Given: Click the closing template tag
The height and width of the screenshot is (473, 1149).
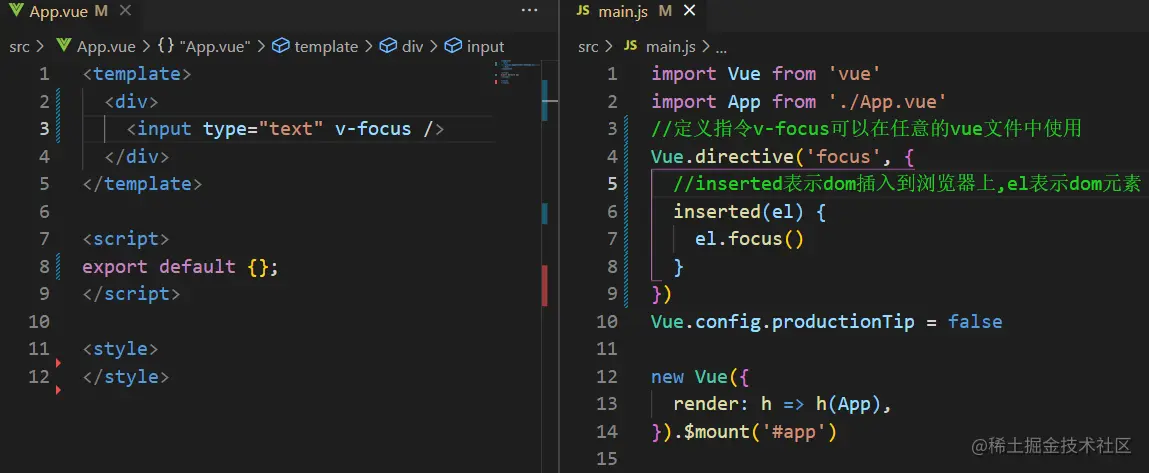Looking at the screenshot, I should pyautogui.click(x=142, y=184).
